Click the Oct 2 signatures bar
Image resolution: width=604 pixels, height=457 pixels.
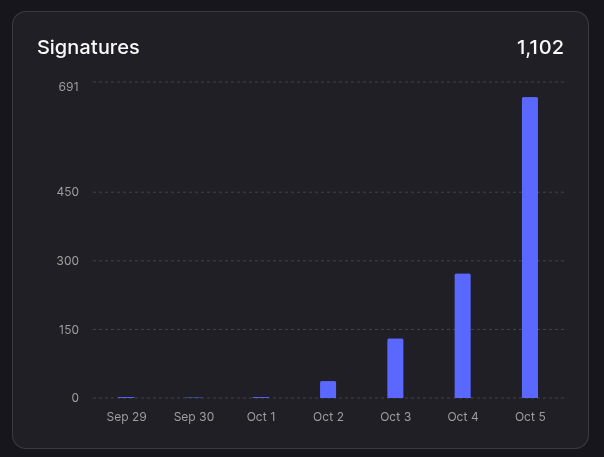[x=328, y=389]
